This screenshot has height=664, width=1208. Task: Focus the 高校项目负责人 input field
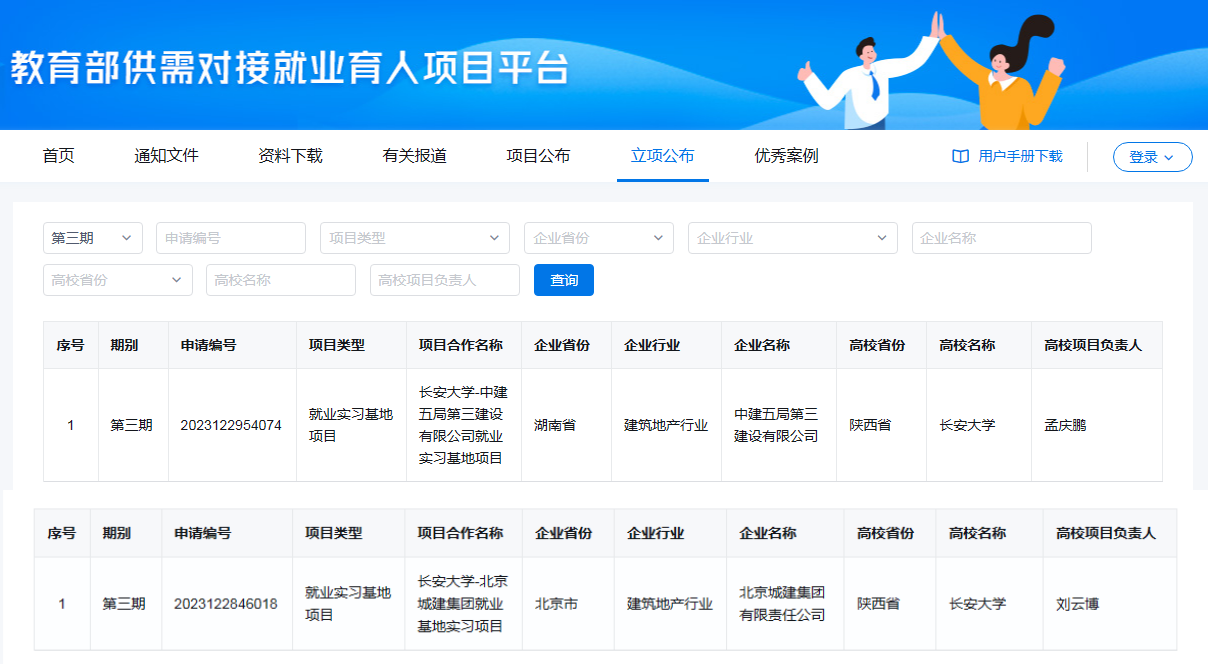445,280
